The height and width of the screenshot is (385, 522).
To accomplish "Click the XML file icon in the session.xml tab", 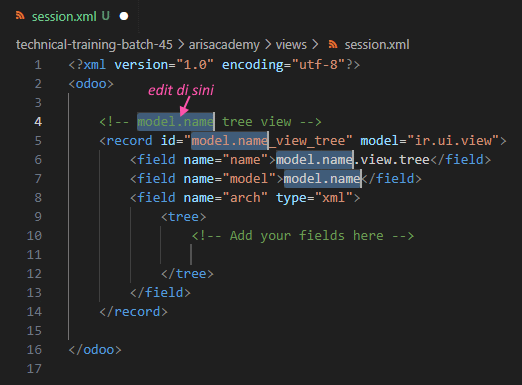I will point(20,15).
